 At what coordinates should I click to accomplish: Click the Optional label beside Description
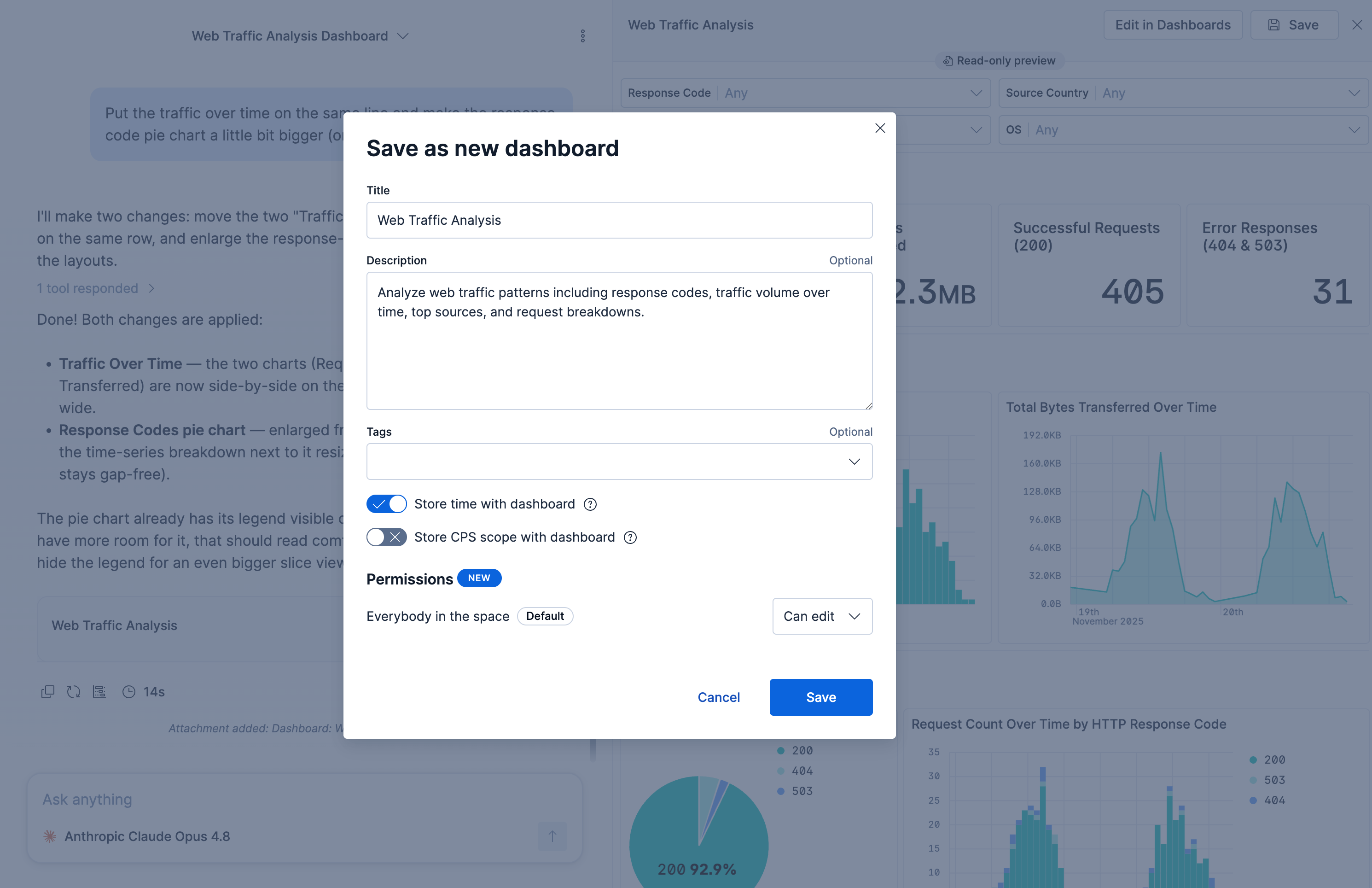click(850, 260)
